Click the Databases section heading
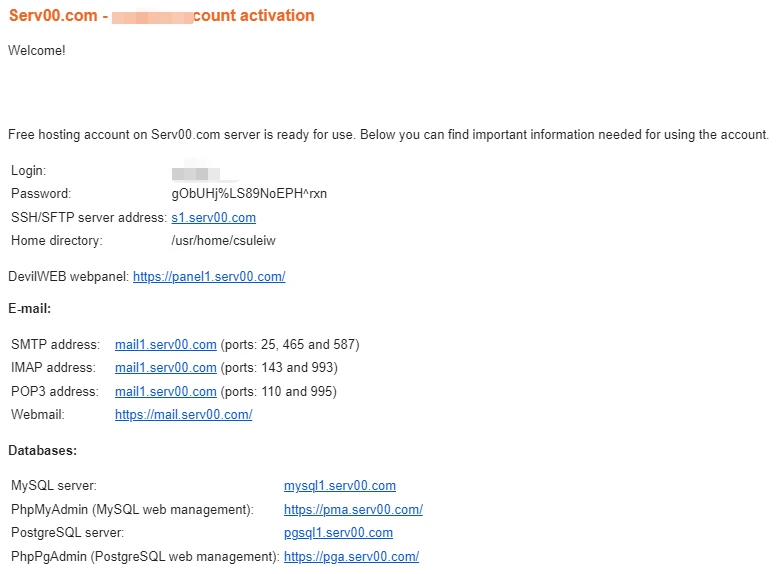Viewport: 782px width, 574px height. click(x=42, y=451)
